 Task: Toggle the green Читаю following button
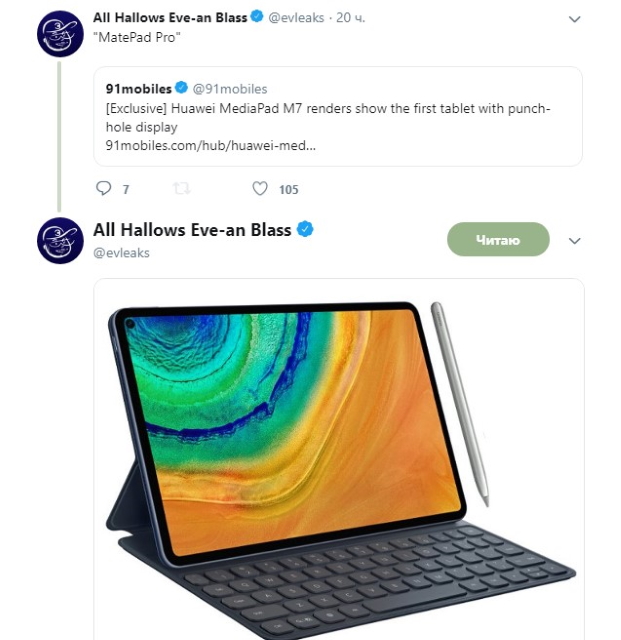click(498, 240)
